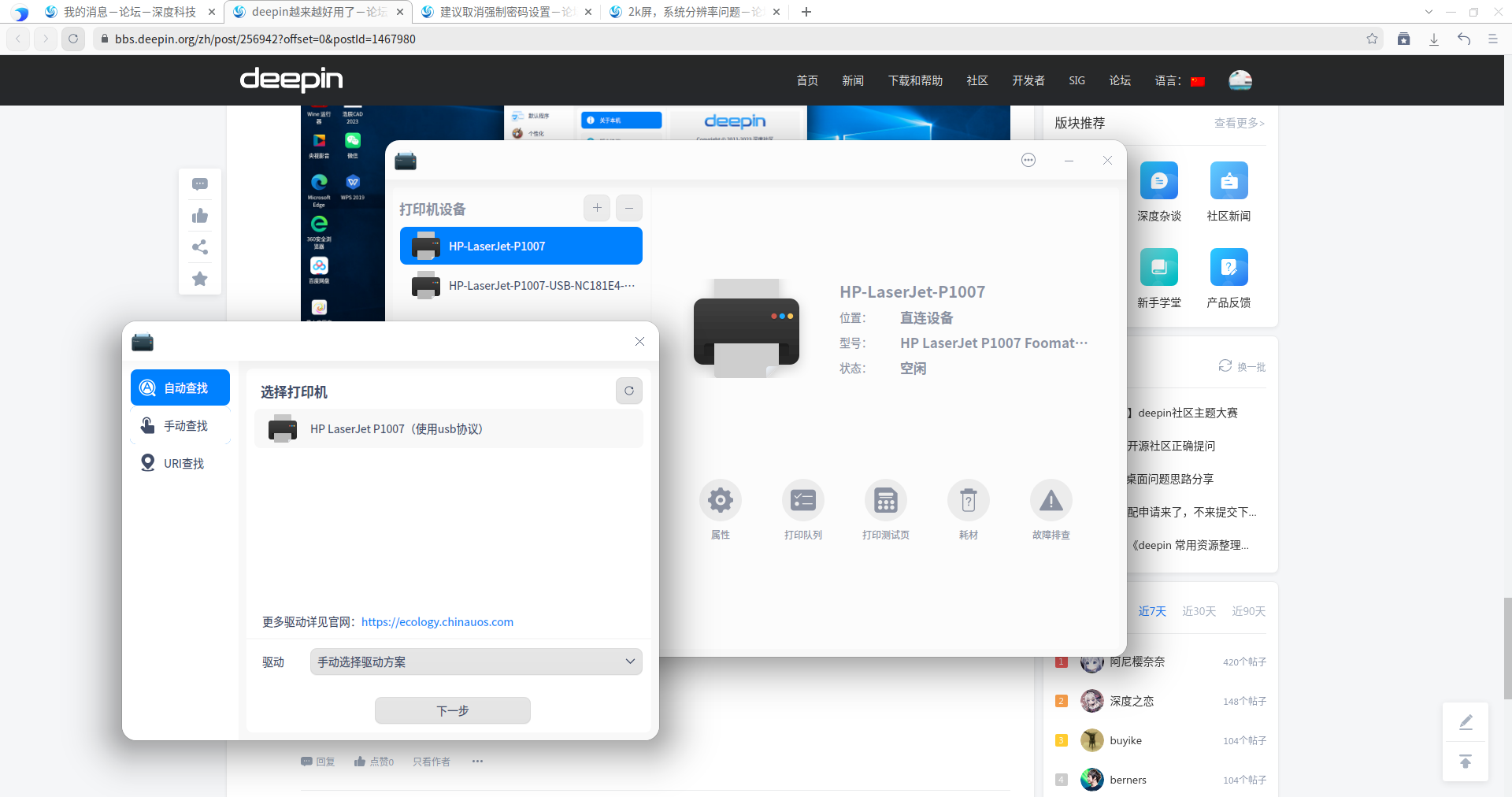Click the comment bubble icon in left sidebar
This screenshot has width=1512, height=797.
pos(200,184)
